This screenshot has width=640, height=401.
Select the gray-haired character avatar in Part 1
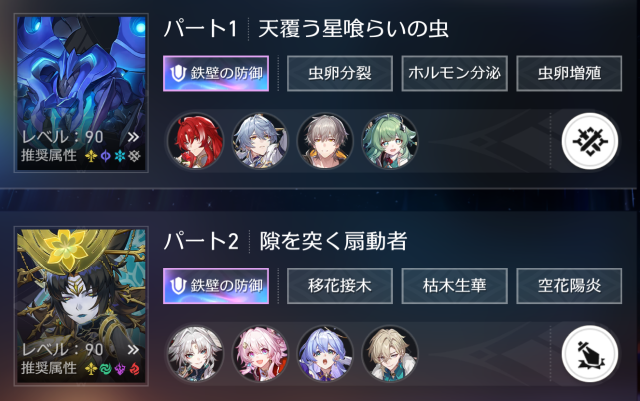(325, 141)
